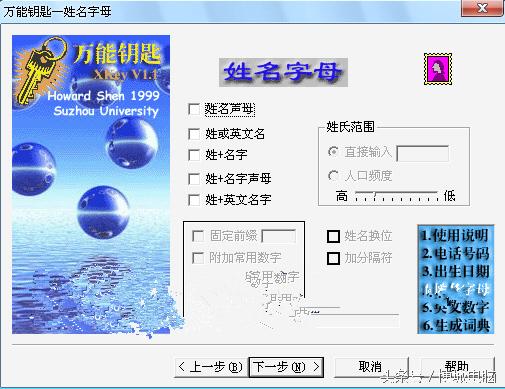Click the XKey banner image with key
The height and width of the screenshot is (389, 505).
pos(91,184)
